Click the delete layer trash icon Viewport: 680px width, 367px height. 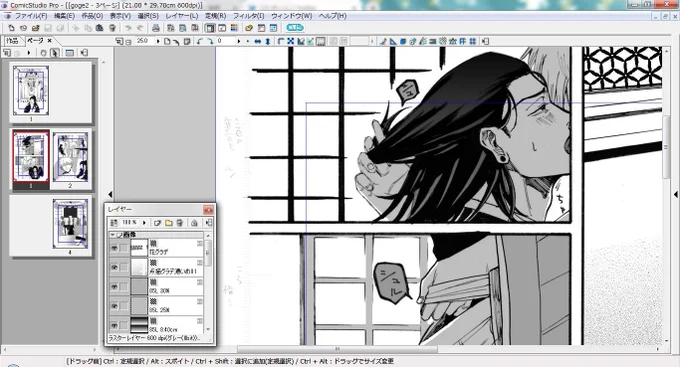tap(180, 223)
